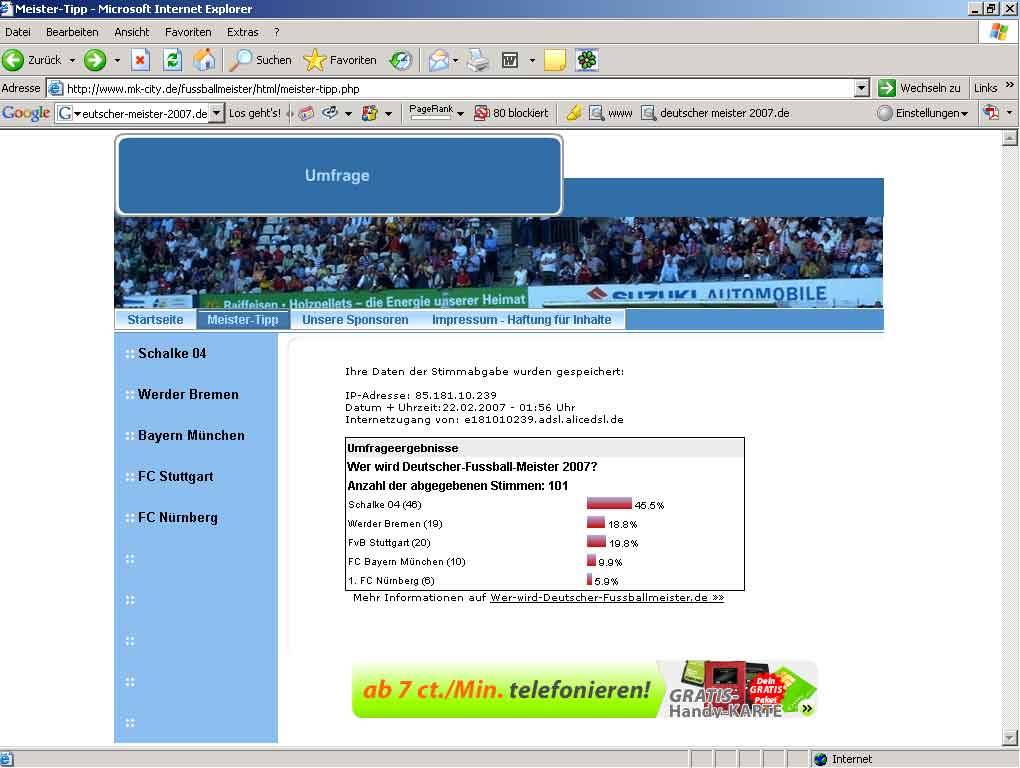
Task: Click the Internet zone status indicator
Action: tap(842, 759)
